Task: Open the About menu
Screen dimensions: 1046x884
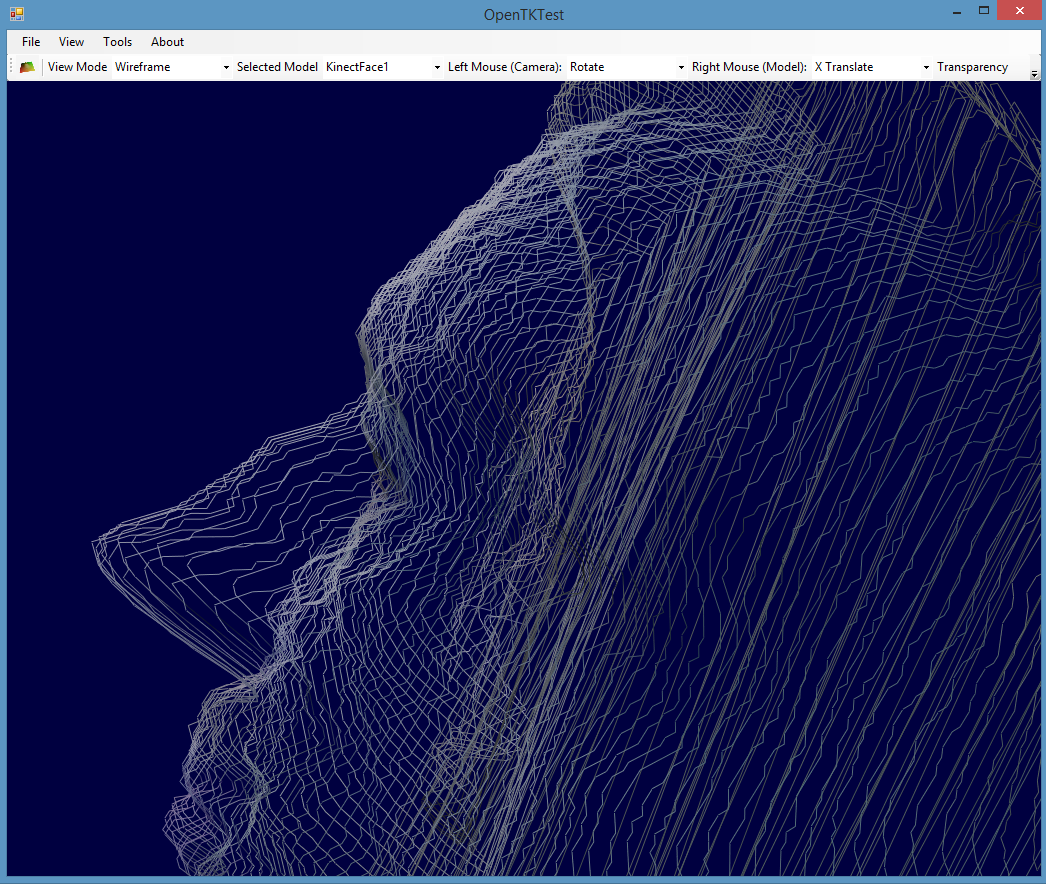Action: (167, 41)
